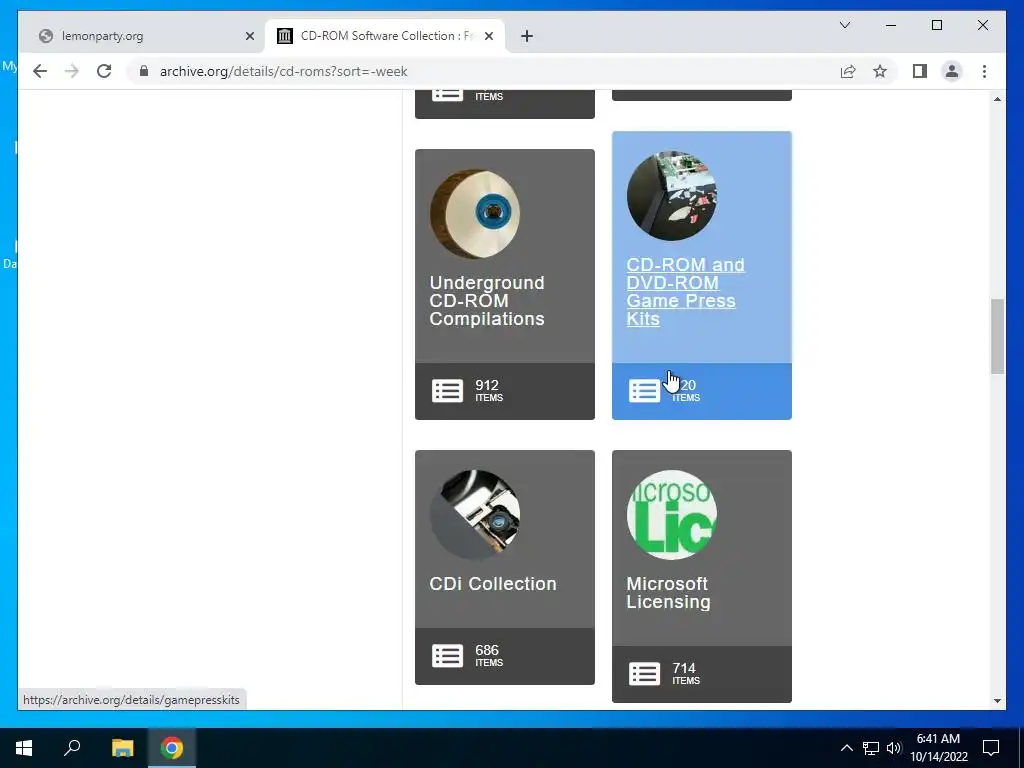Click the Microsoft Licensing logo thumbnail
Screen dimensions: 1024x768
point(672,515)
